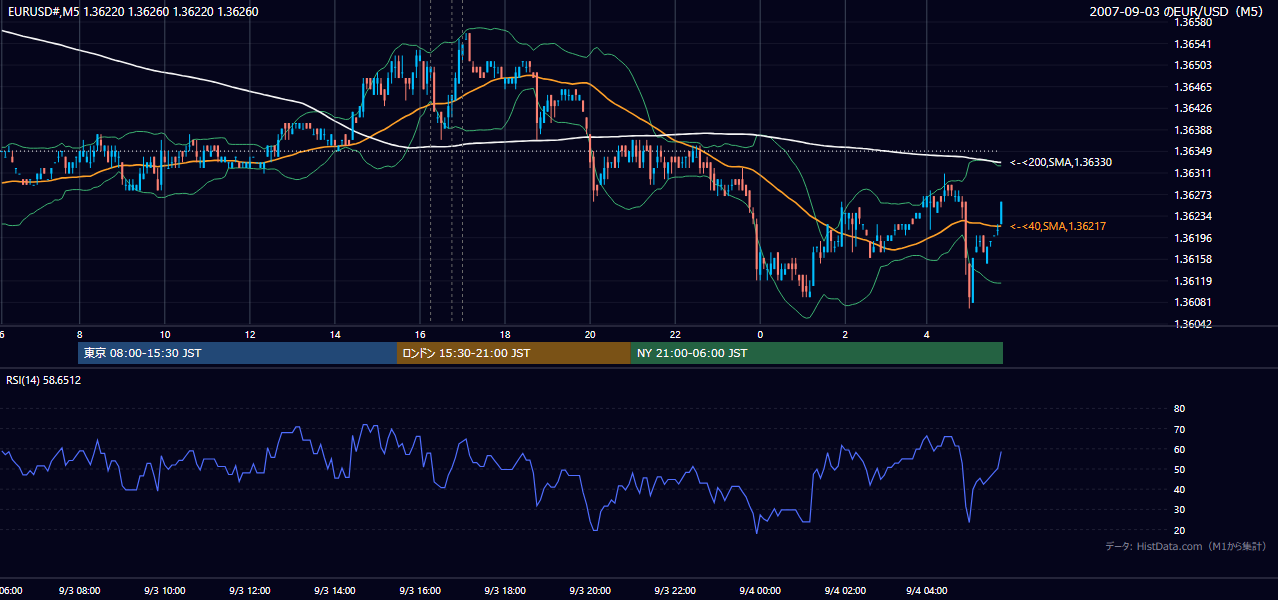Click the RSI level 20 label

1179,530
